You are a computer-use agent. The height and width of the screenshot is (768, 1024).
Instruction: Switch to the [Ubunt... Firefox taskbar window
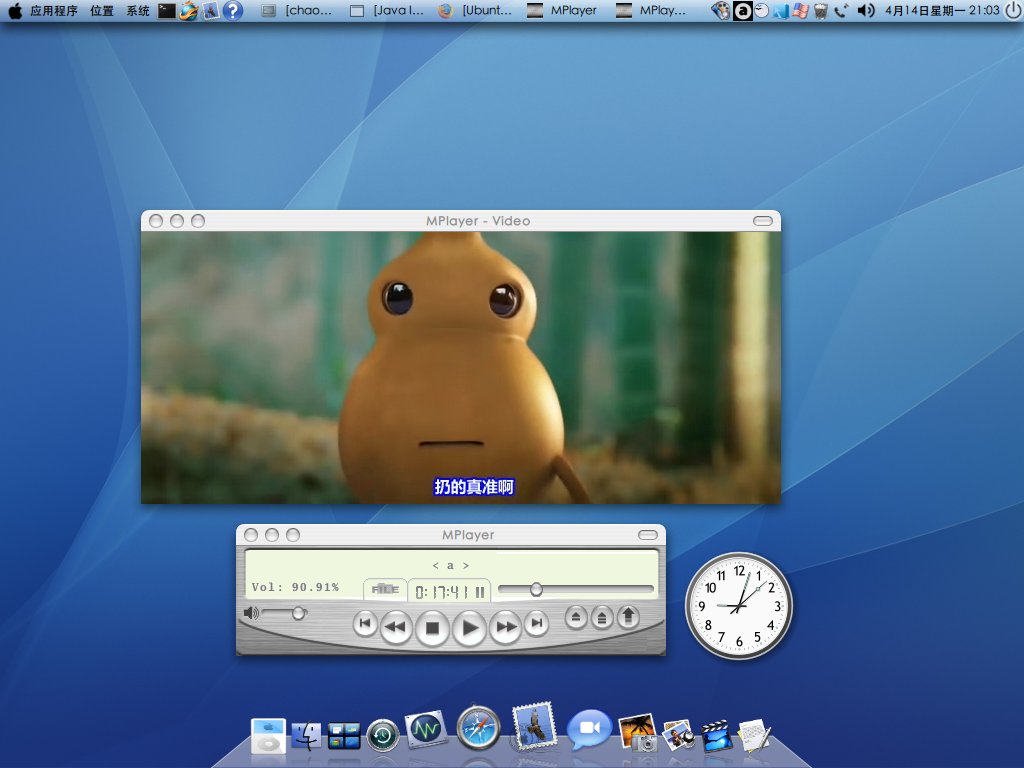click(475, 10)
